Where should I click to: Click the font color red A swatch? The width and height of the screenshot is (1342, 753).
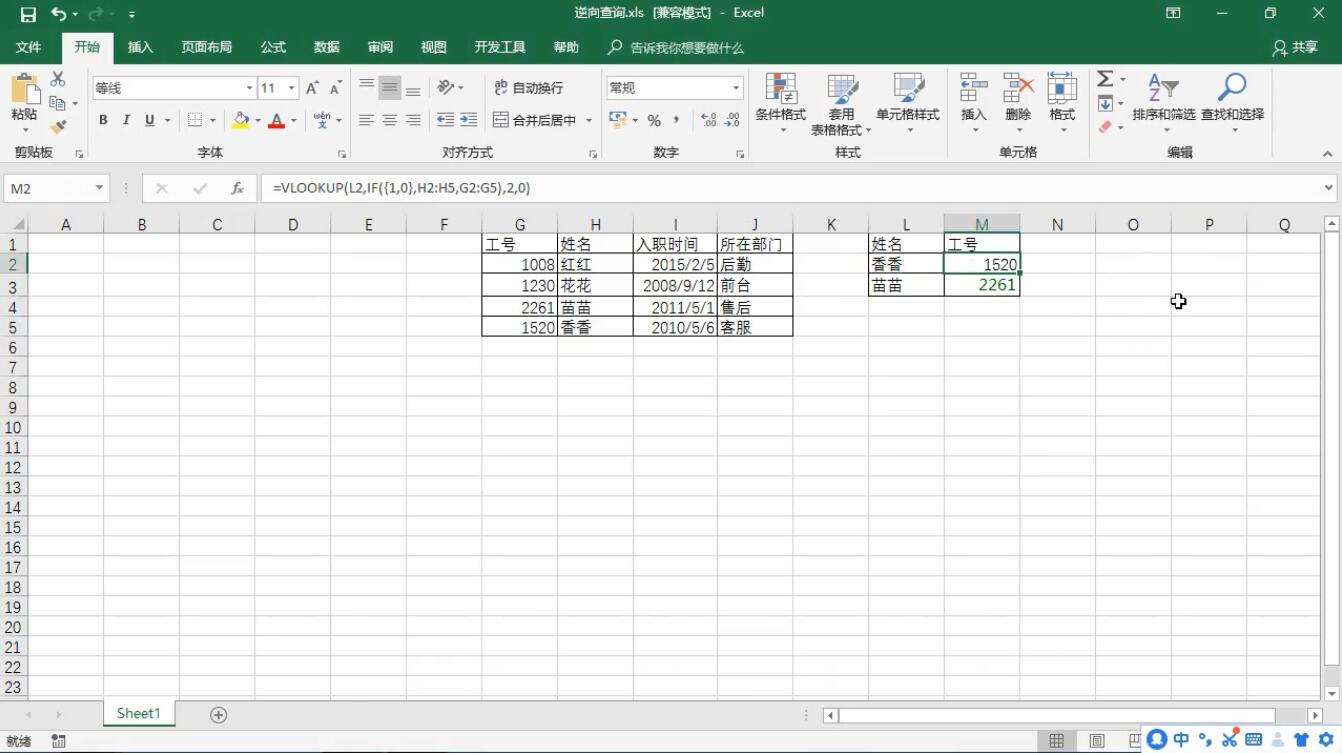pos(277,120)
